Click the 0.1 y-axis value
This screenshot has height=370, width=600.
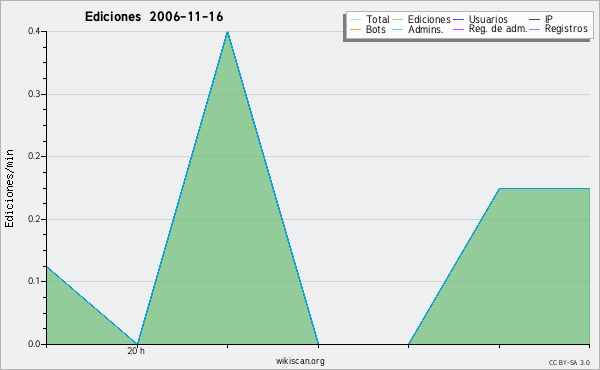click(34, 281)
